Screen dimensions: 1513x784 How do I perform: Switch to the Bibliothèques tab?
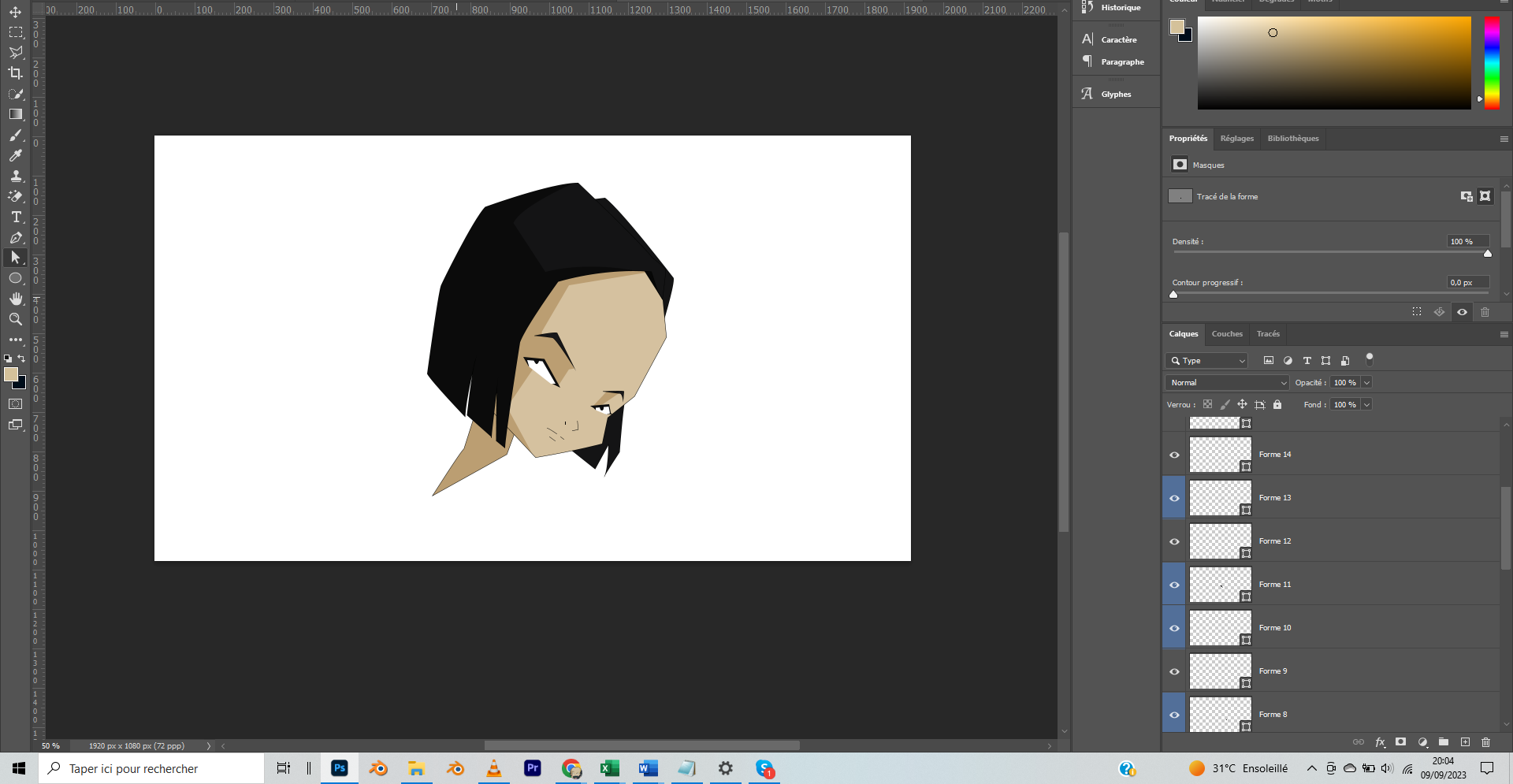click(x=1292, y=139)
